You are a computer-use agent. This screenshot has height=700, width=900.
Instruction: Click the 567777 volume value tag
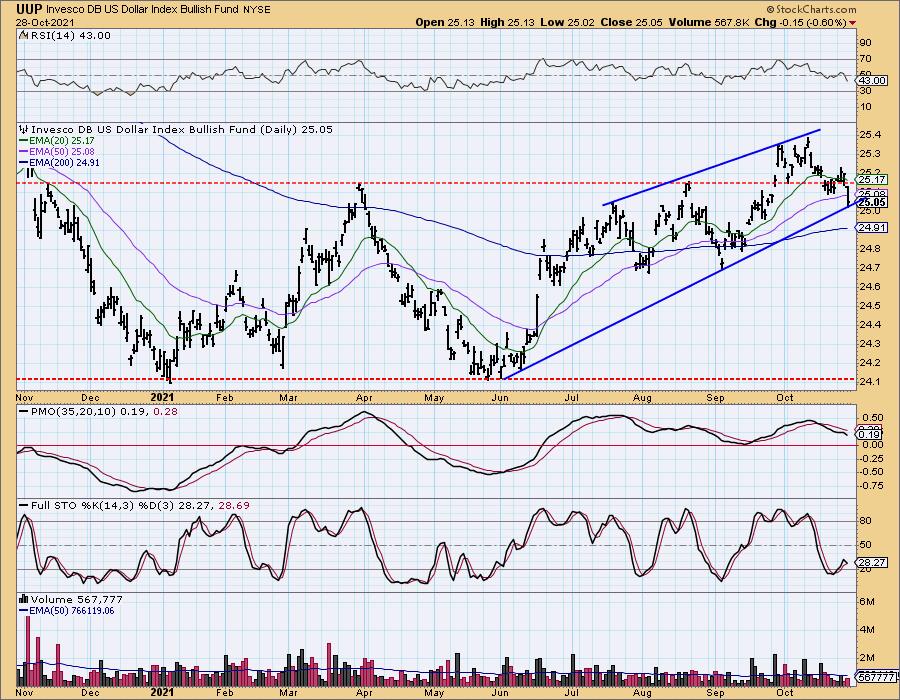[875, 678]
